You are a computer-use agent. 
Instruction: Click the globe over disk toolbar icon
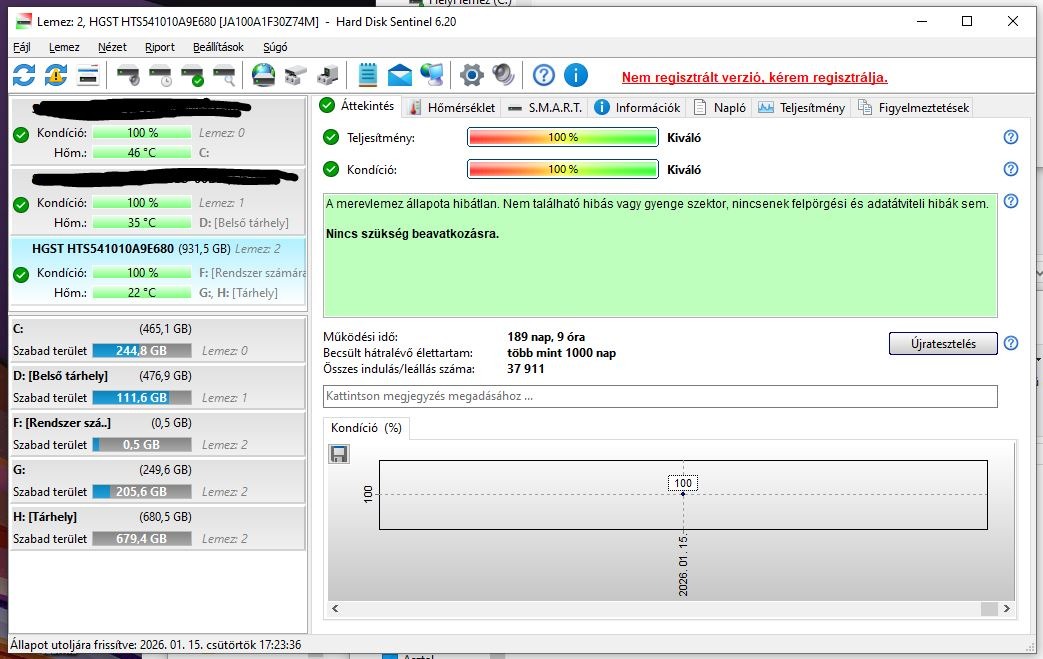[263, 74]
